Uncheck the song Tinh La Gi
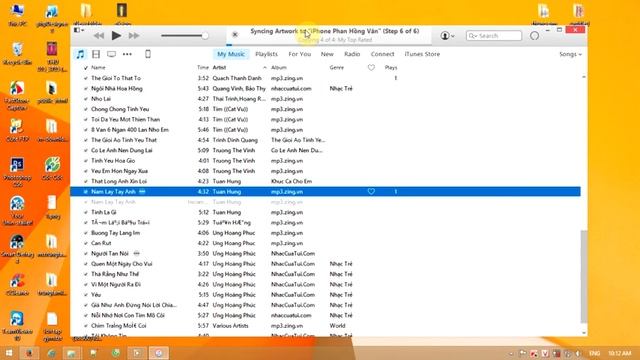This screenshot has height=360, width=640. click(85, 212)
